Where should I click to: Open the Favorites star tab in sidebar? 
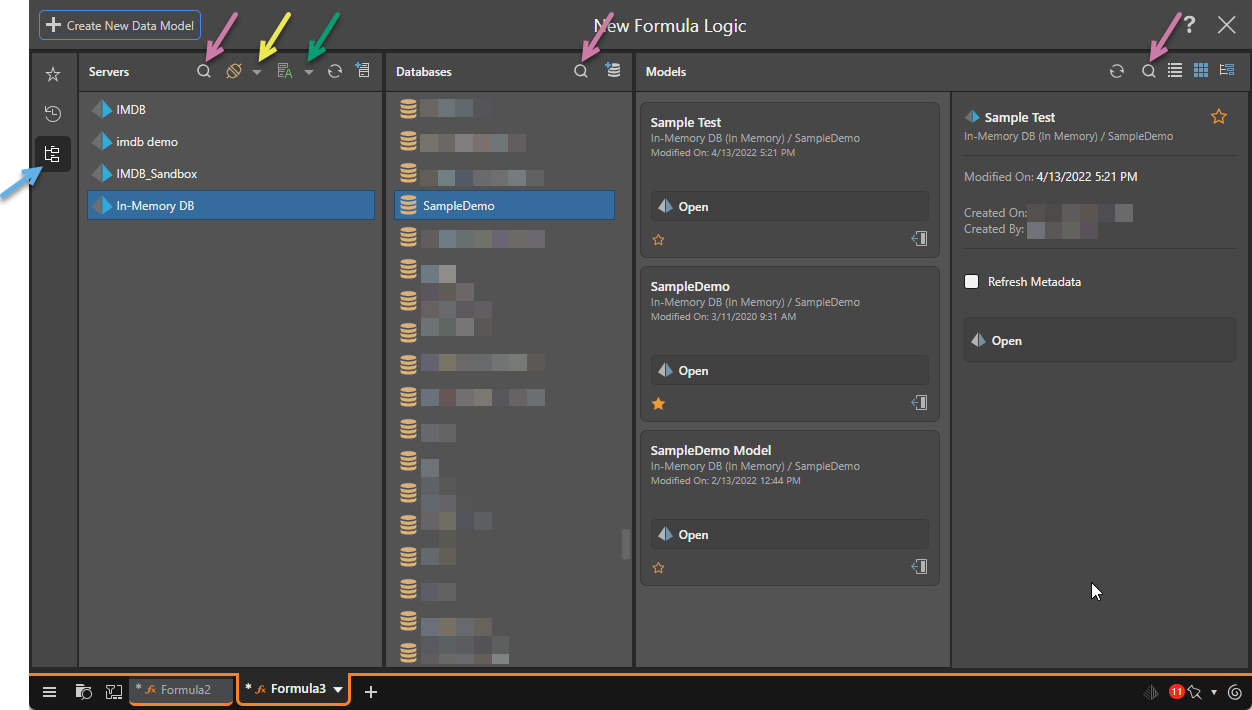[x=53, y=75]
